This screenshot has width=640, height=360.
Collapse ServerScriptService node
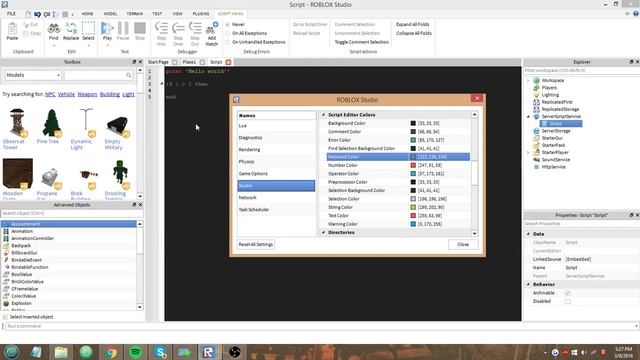pos(528,117)
